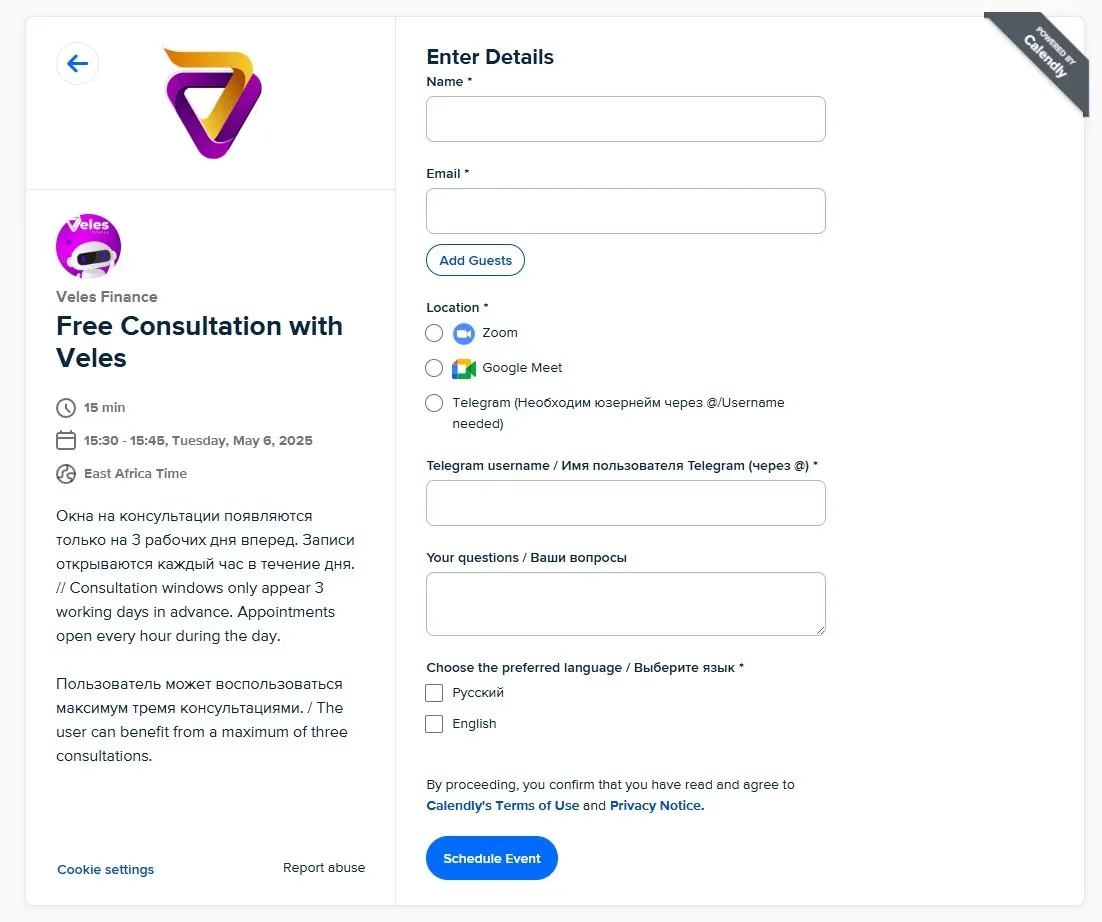The width and height of the screenshot is (1102, 922).
Task: Open Calendly's Terms of Use link
Action: [x=502, y=806]
